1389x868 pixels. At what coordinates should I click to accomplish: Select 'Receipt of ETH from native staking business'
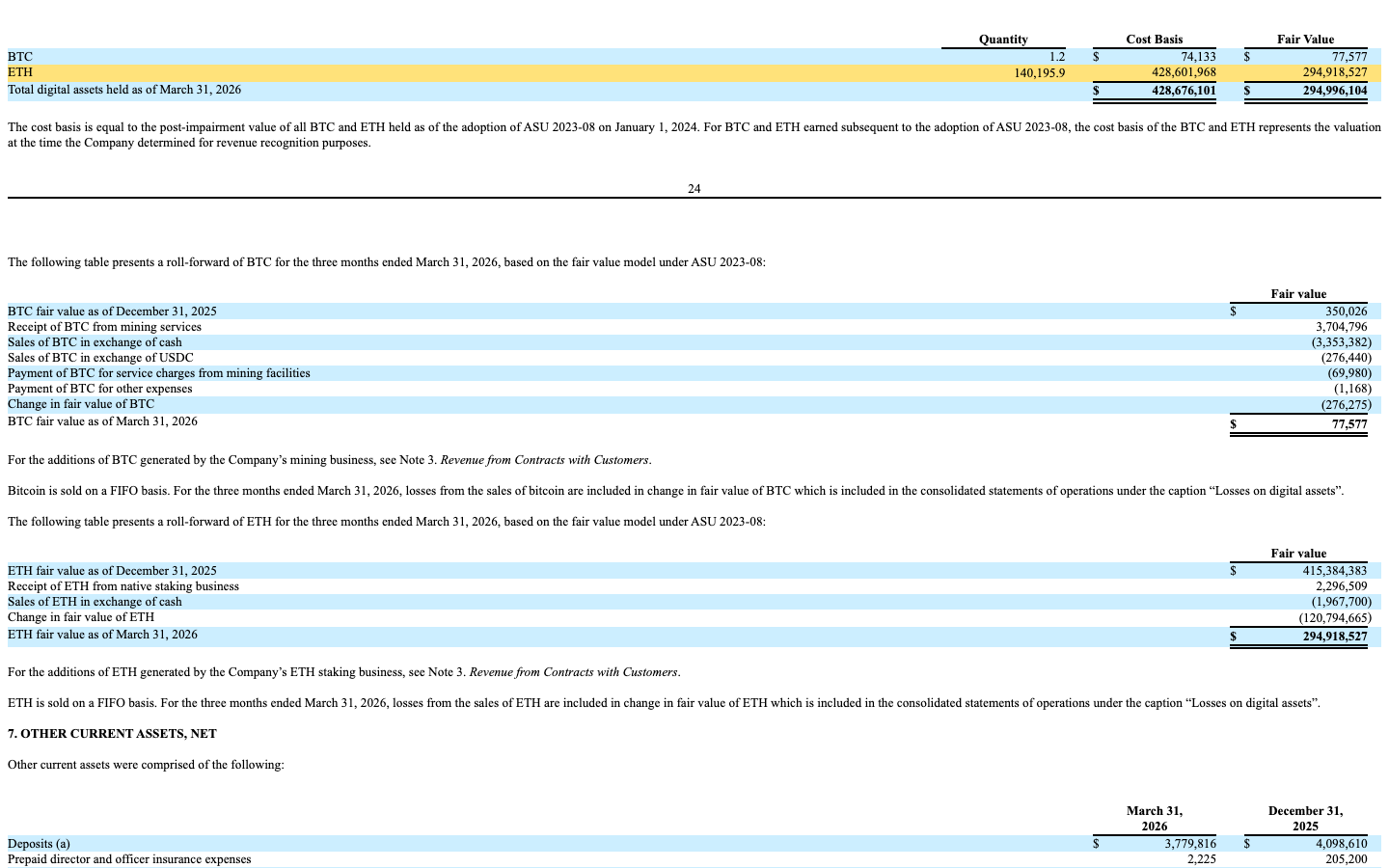[123, 586]
